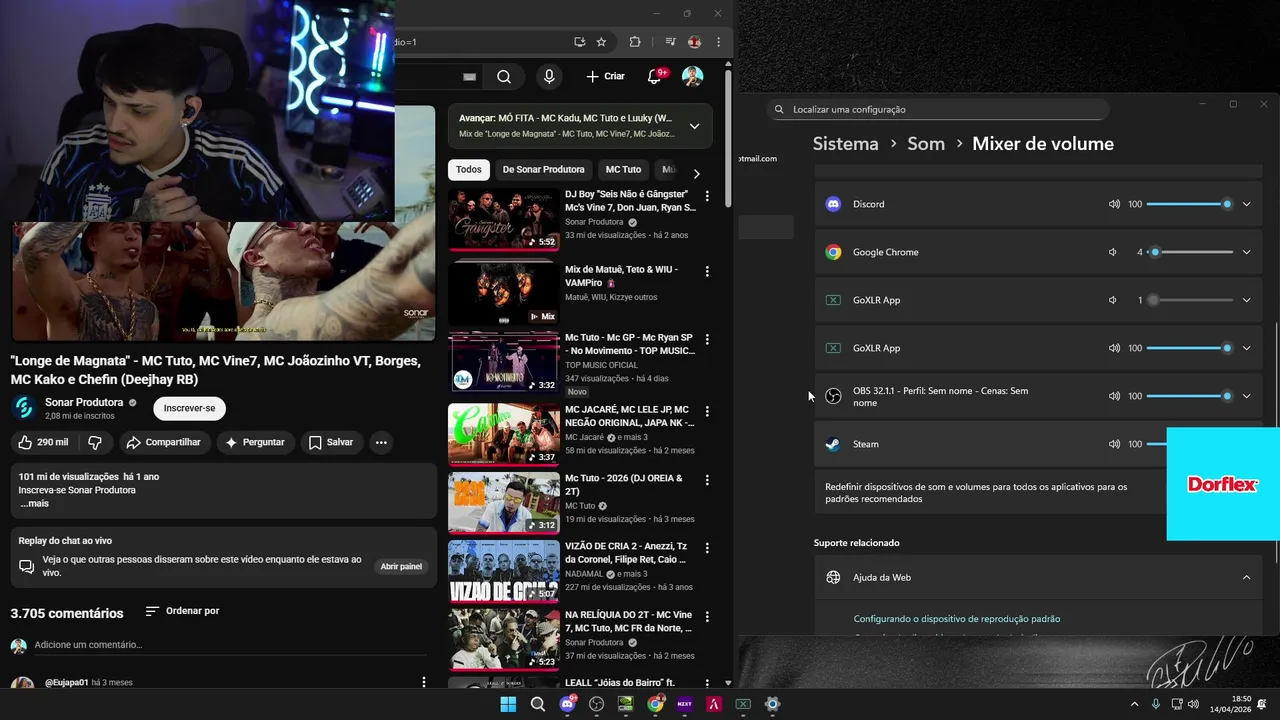Mute the GoXLR App at volume 100

(1114, 348)
